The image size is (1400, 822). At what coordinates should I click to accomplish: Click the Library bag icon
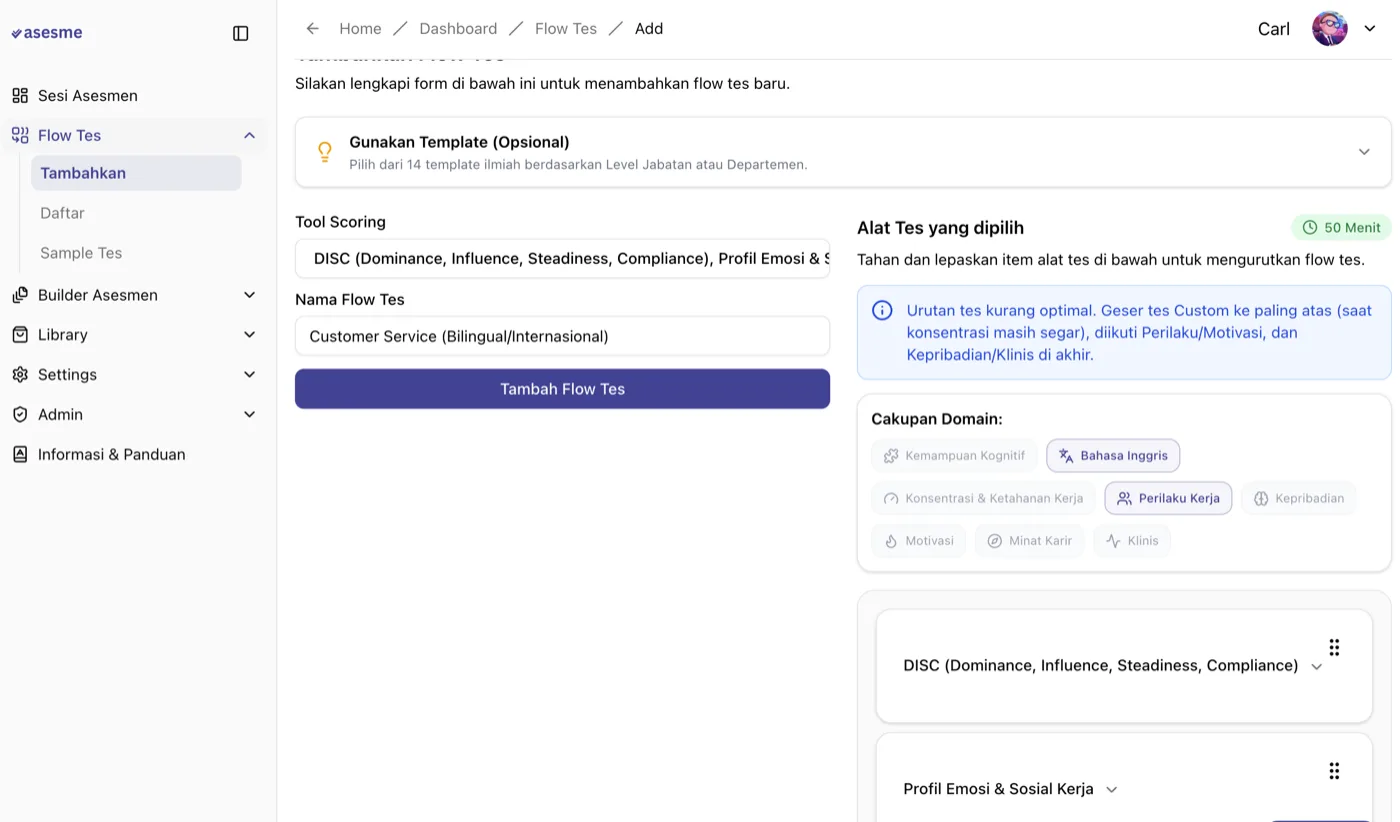click(x=20, y=335)
